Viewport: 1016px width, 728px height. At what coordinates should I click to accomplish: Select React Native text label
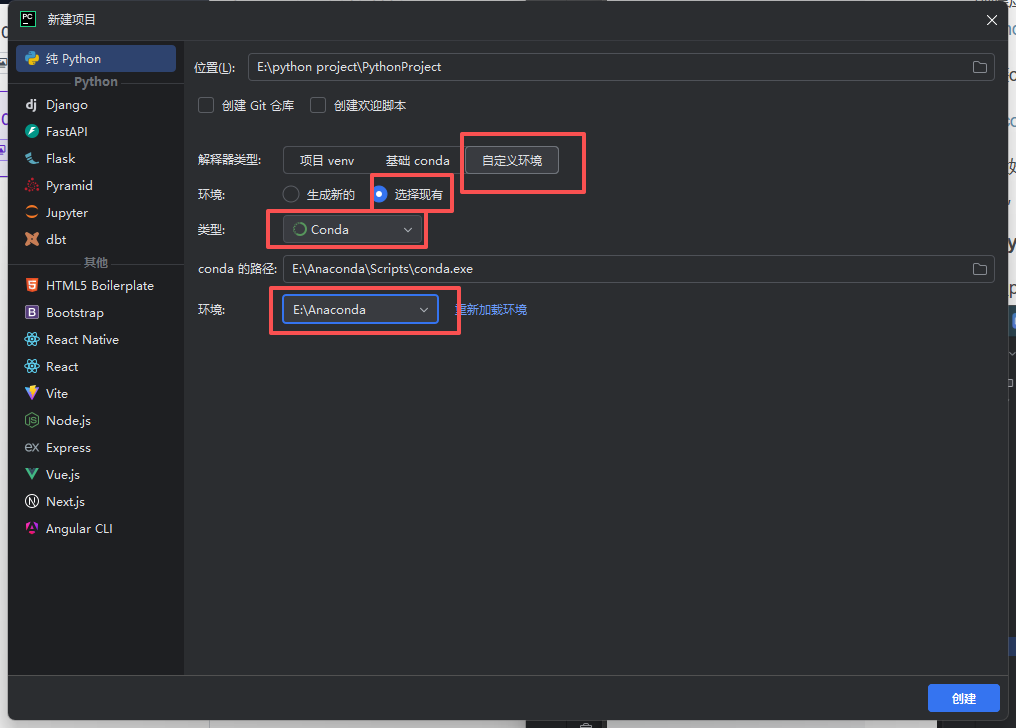pos(82,339)
